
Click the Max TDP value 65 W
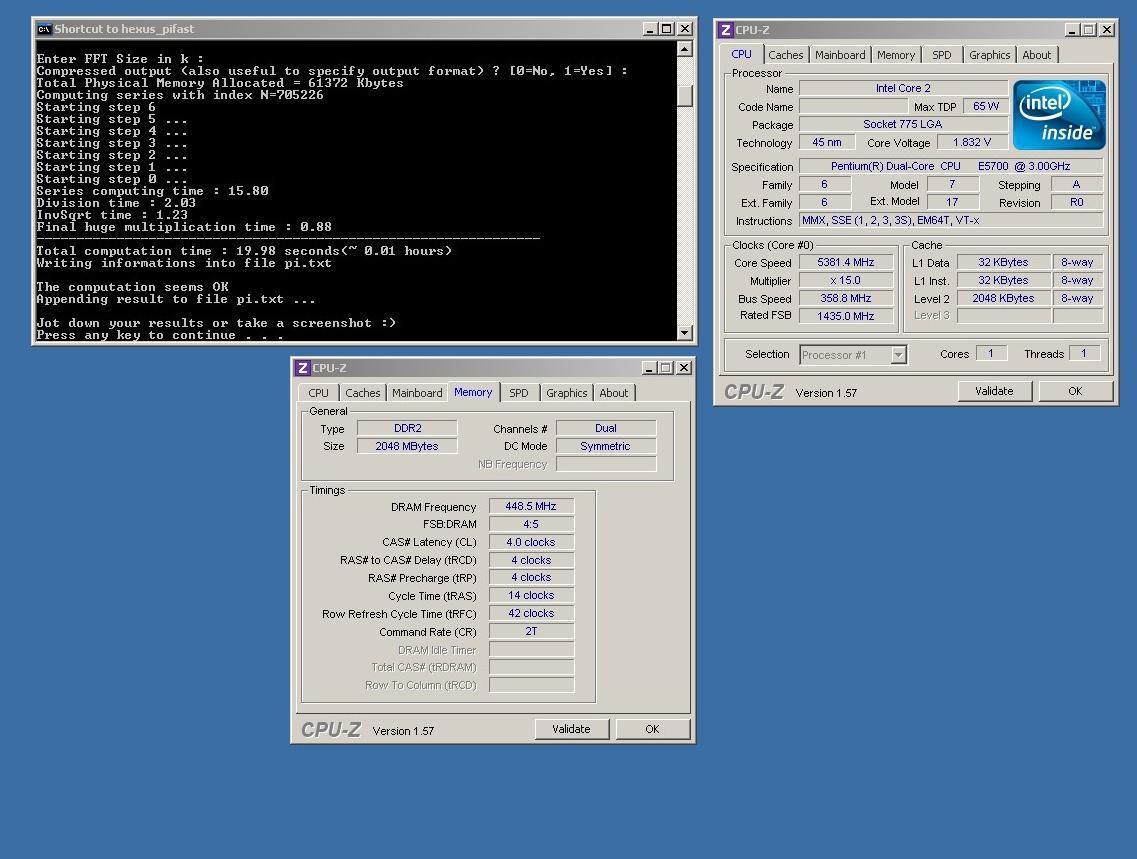[x=985, y=106]
